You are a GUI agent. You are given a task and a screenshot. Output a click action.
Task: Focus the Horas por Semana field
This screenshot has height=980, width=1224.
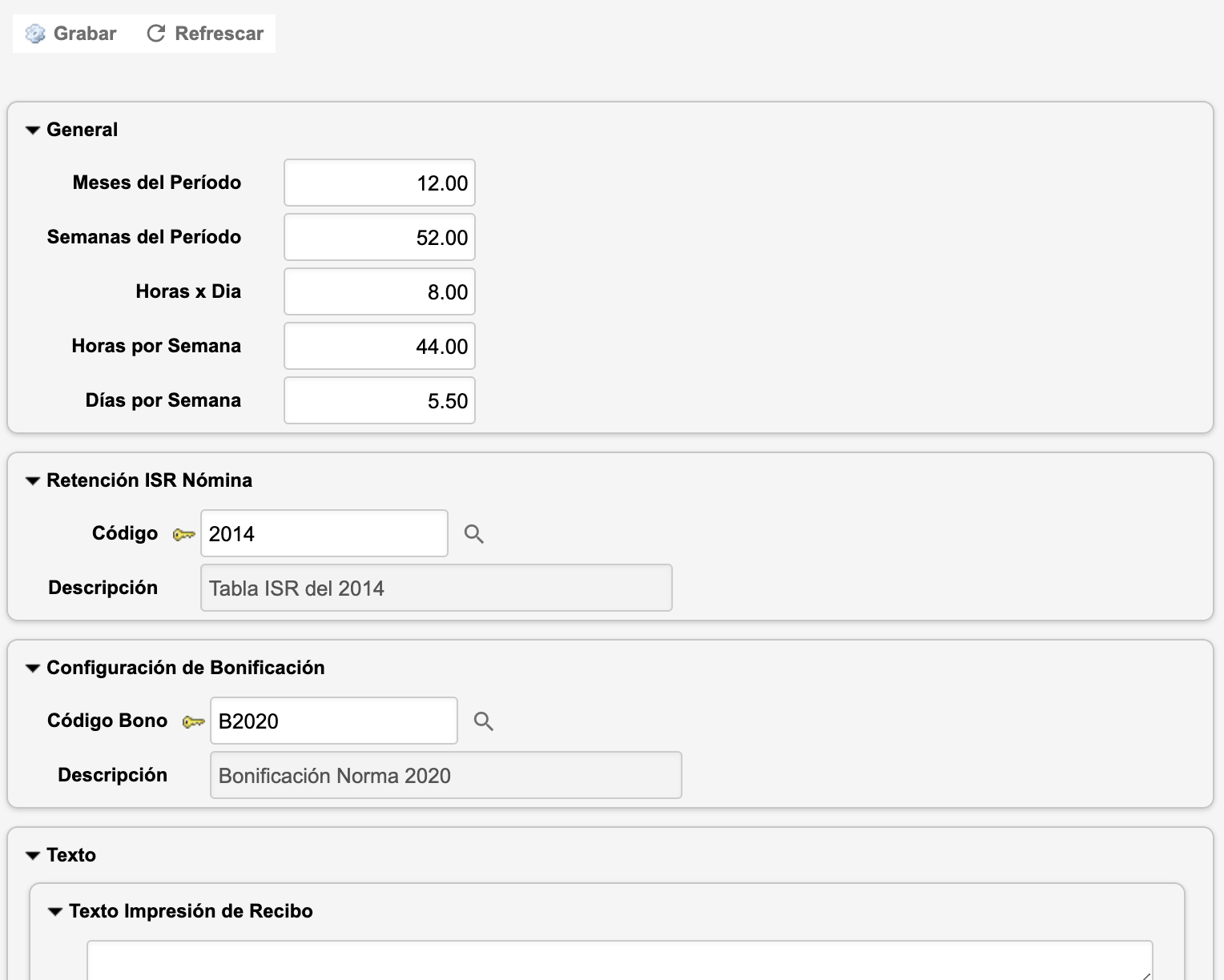click(x=380, y=347)
